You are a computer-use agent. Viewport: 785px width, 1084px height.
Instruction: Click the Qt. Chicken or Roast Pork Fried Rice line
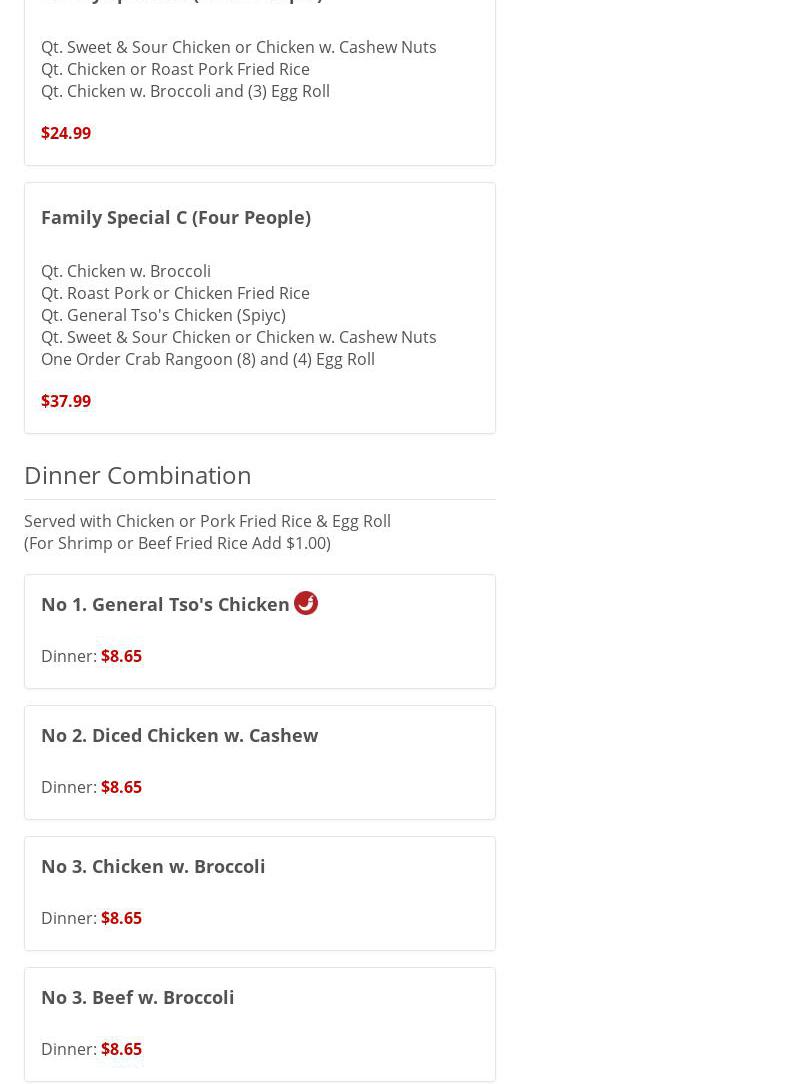click(175, 69)
